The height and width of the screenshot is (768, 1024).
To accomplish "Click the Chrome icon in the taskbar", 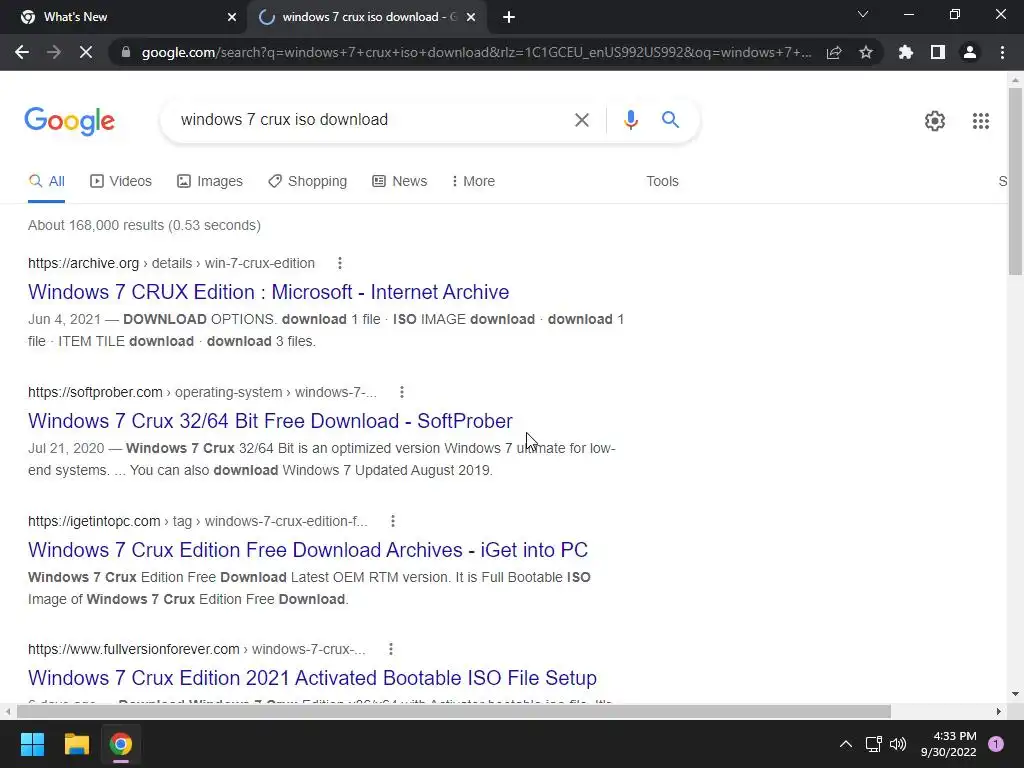I will click(x=120, y=744).
